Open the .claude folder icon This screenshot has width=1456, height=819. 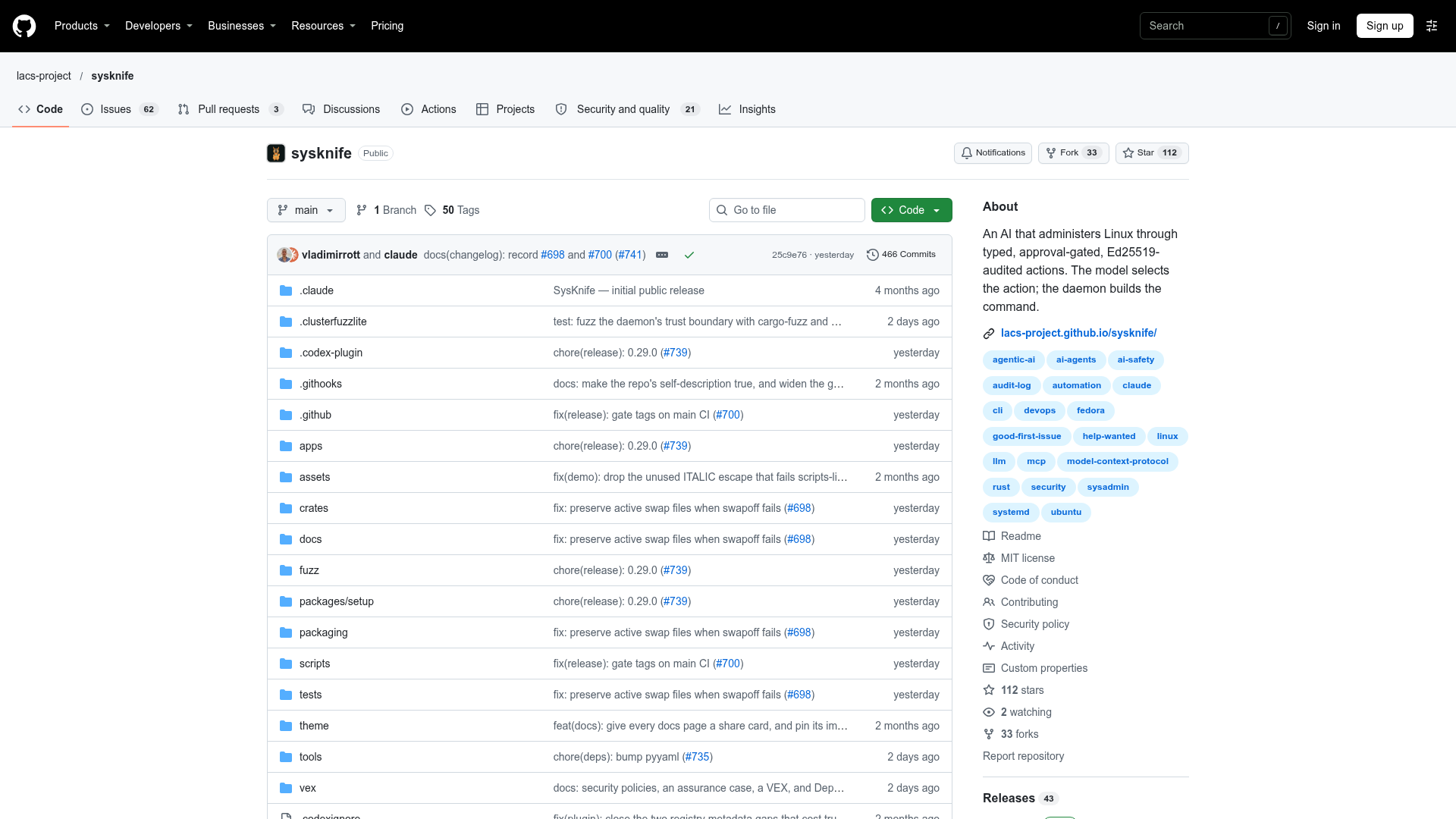click(x=286, y=290)
